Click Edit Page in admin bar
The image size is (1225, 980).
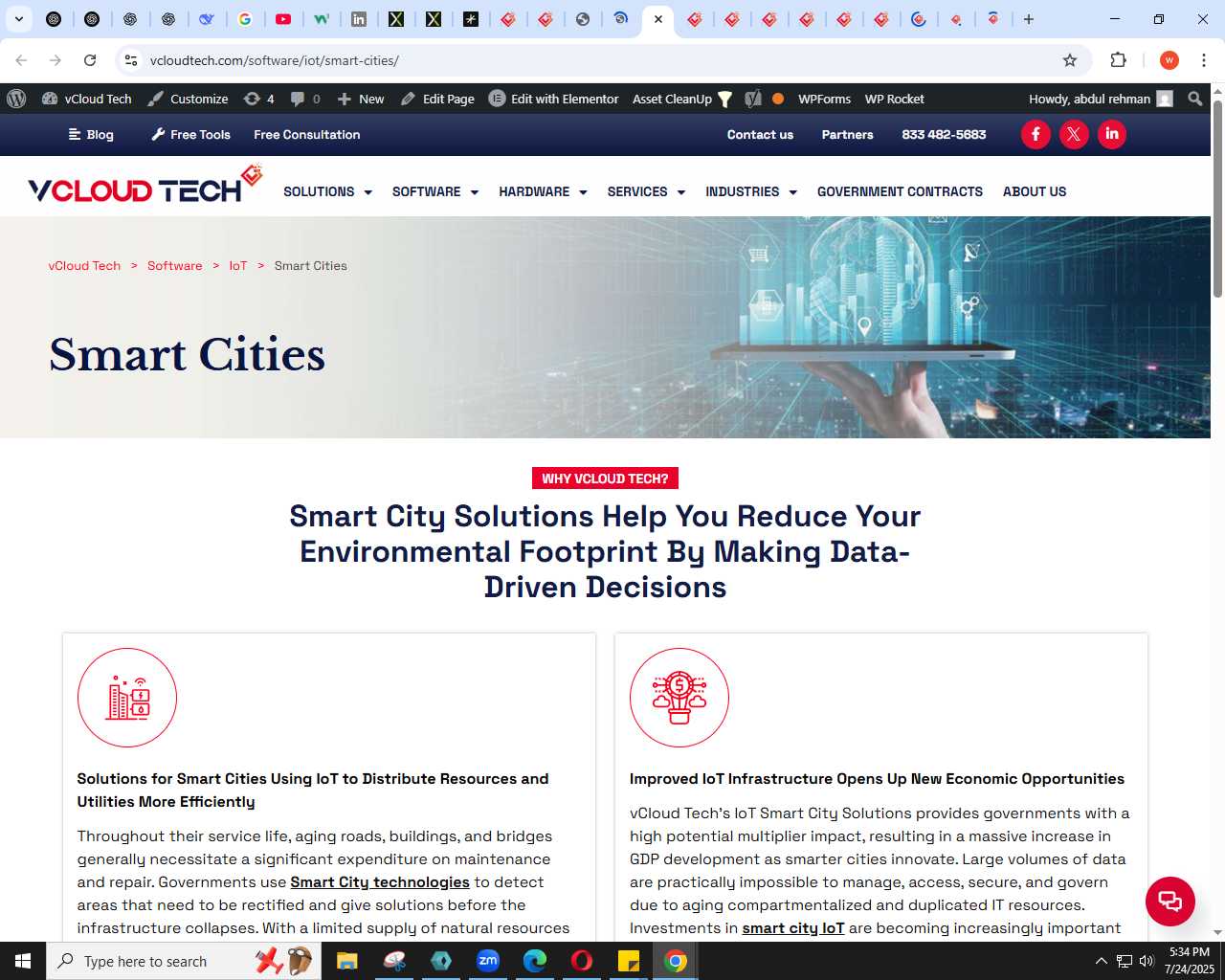[x=437, y=99]
